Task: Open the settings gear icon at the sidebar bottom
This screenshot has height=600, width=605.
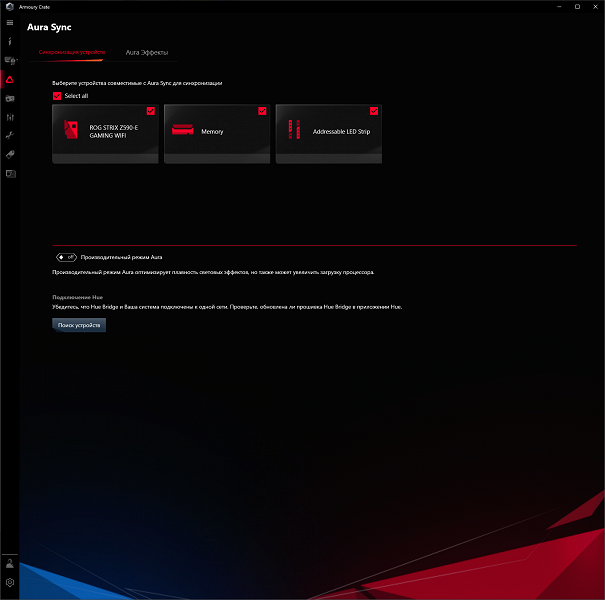Action: (10, 582)
